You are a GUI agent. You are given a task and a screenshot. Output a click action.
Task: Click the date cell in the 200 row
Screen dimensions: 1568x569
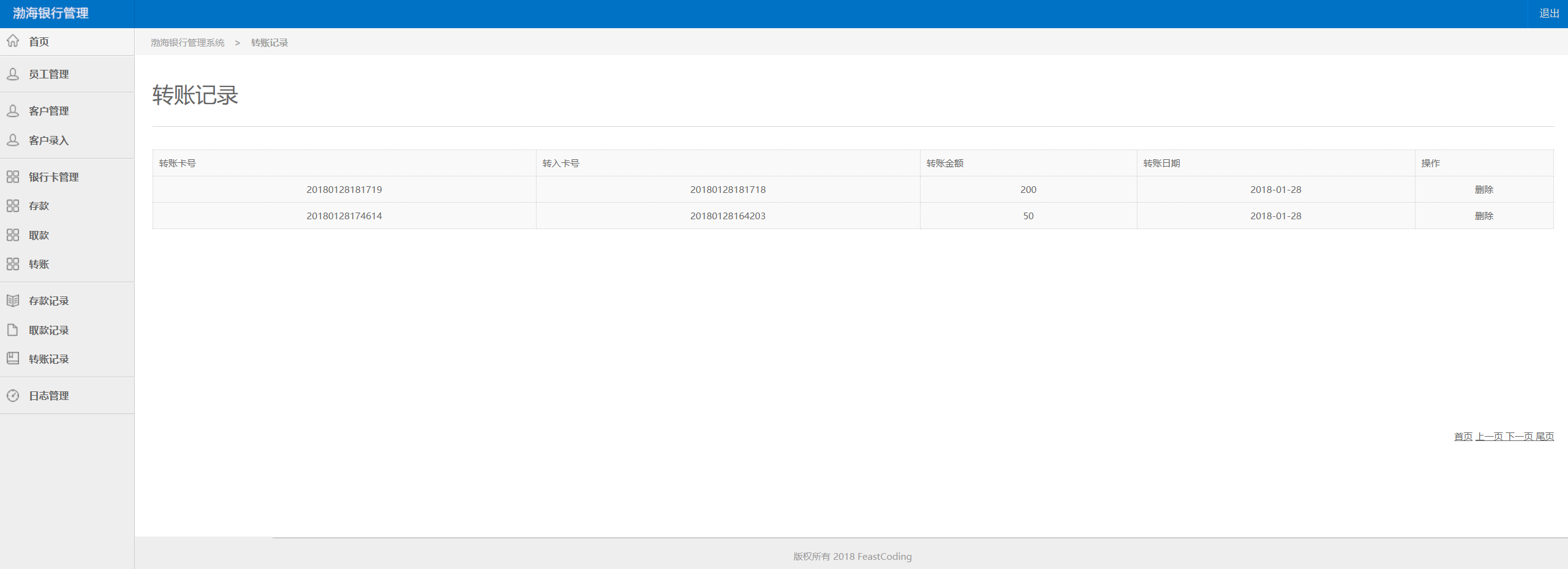pos(1276,190)
